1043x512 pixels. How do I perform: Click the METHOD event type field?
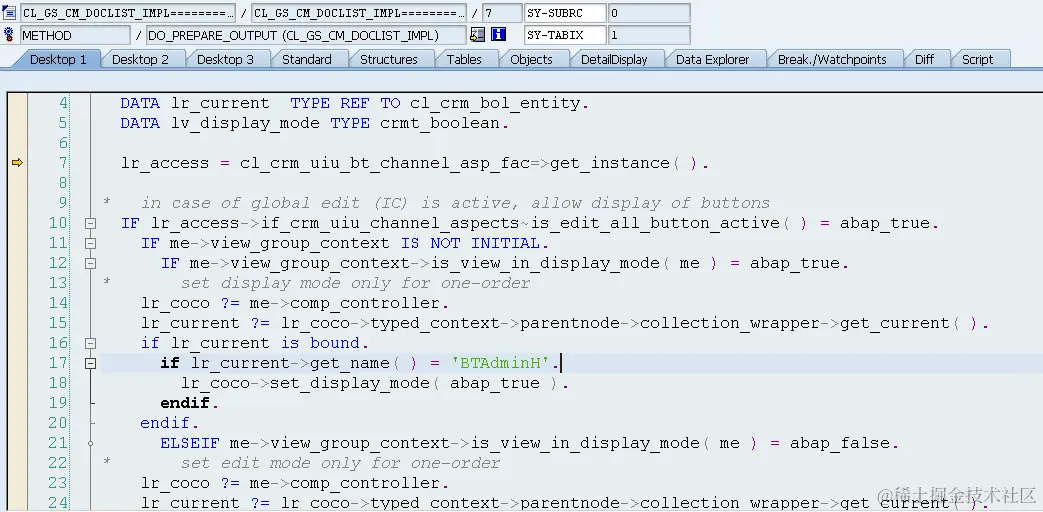(75, 35)
